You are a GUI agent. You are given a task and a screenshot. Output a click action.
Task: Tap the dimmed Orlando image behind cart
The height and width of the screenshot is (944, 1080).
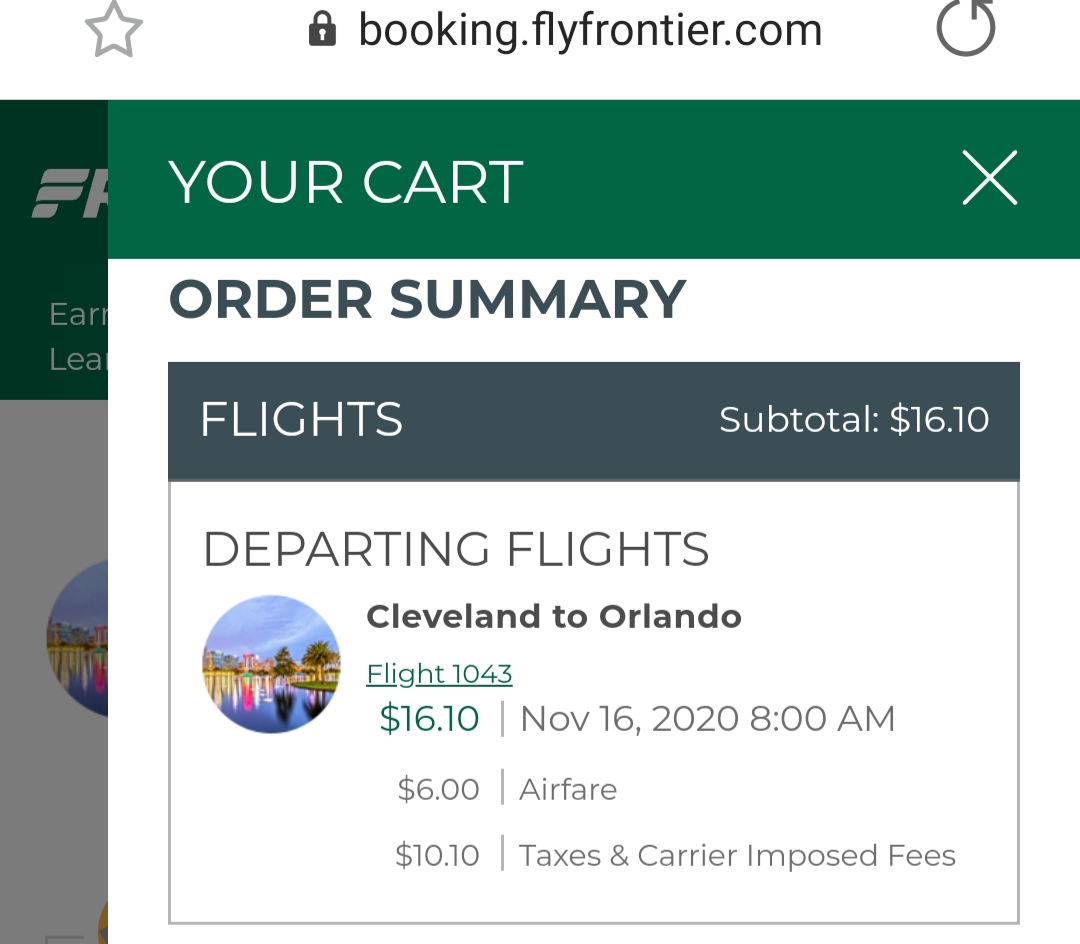(77, 638)
